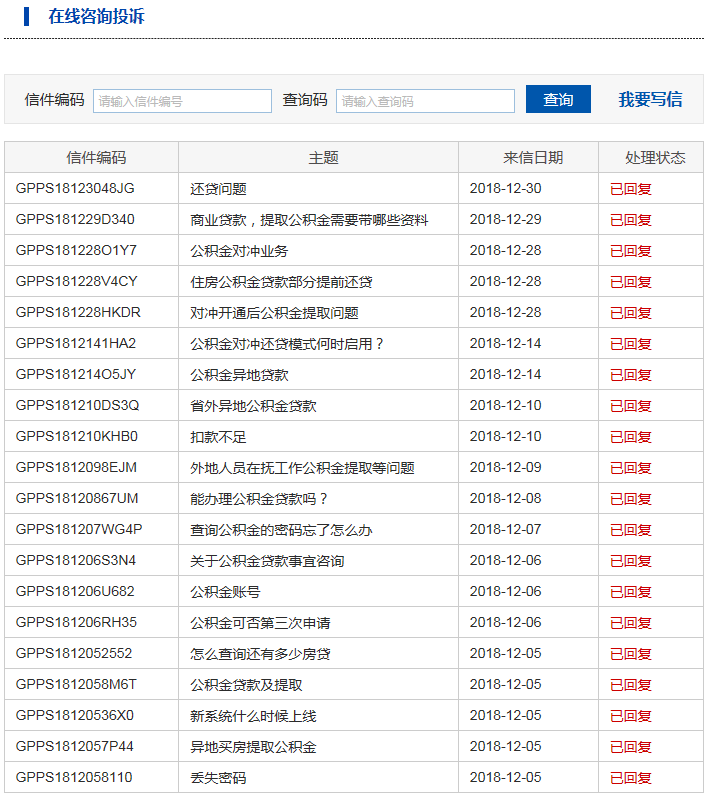Select code GPPS1812058110
Image resolution: width=707 pixels, height=795 pixels.
point(74,776)
